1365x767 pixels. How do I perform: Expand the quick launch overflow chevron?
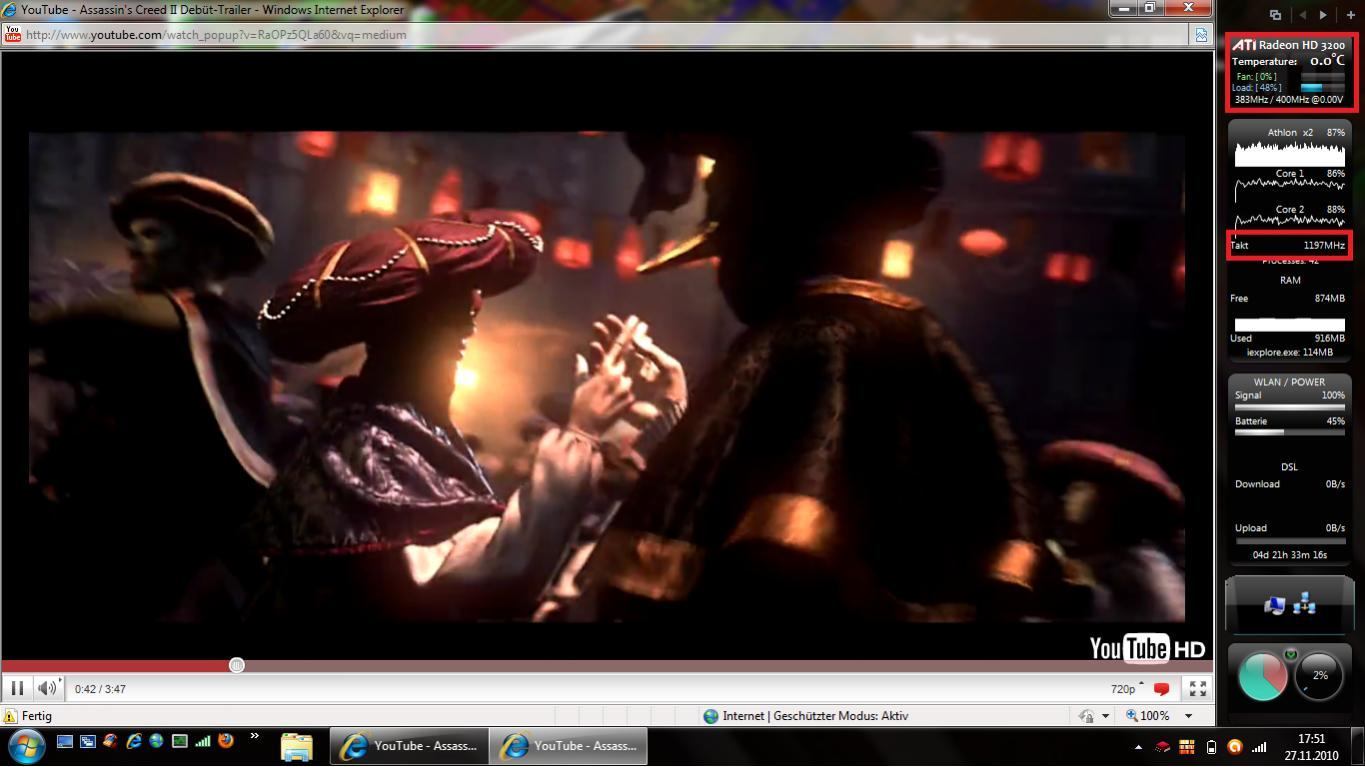[254, 737]
